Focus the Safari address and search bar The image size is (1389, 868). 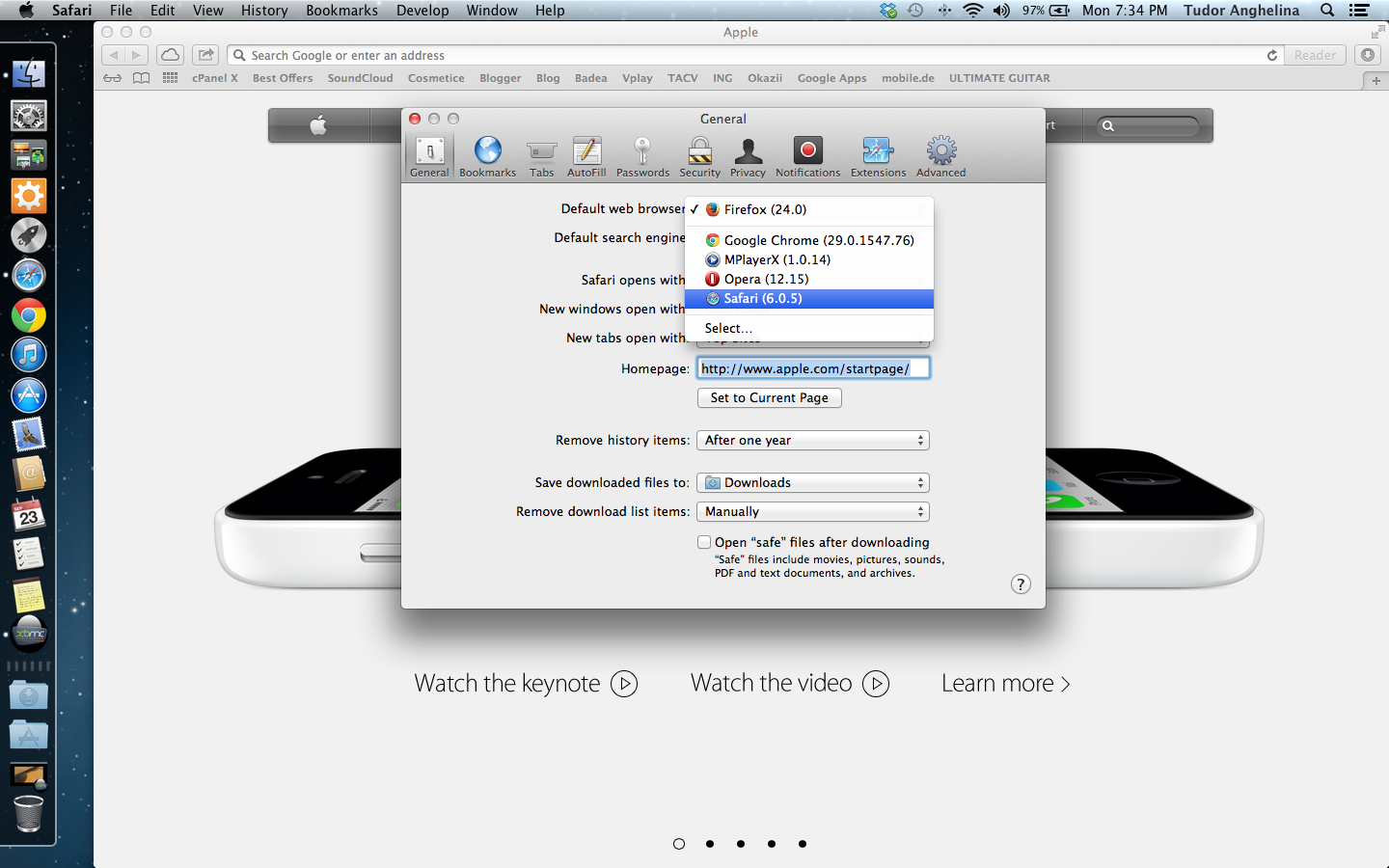point(754,55)
